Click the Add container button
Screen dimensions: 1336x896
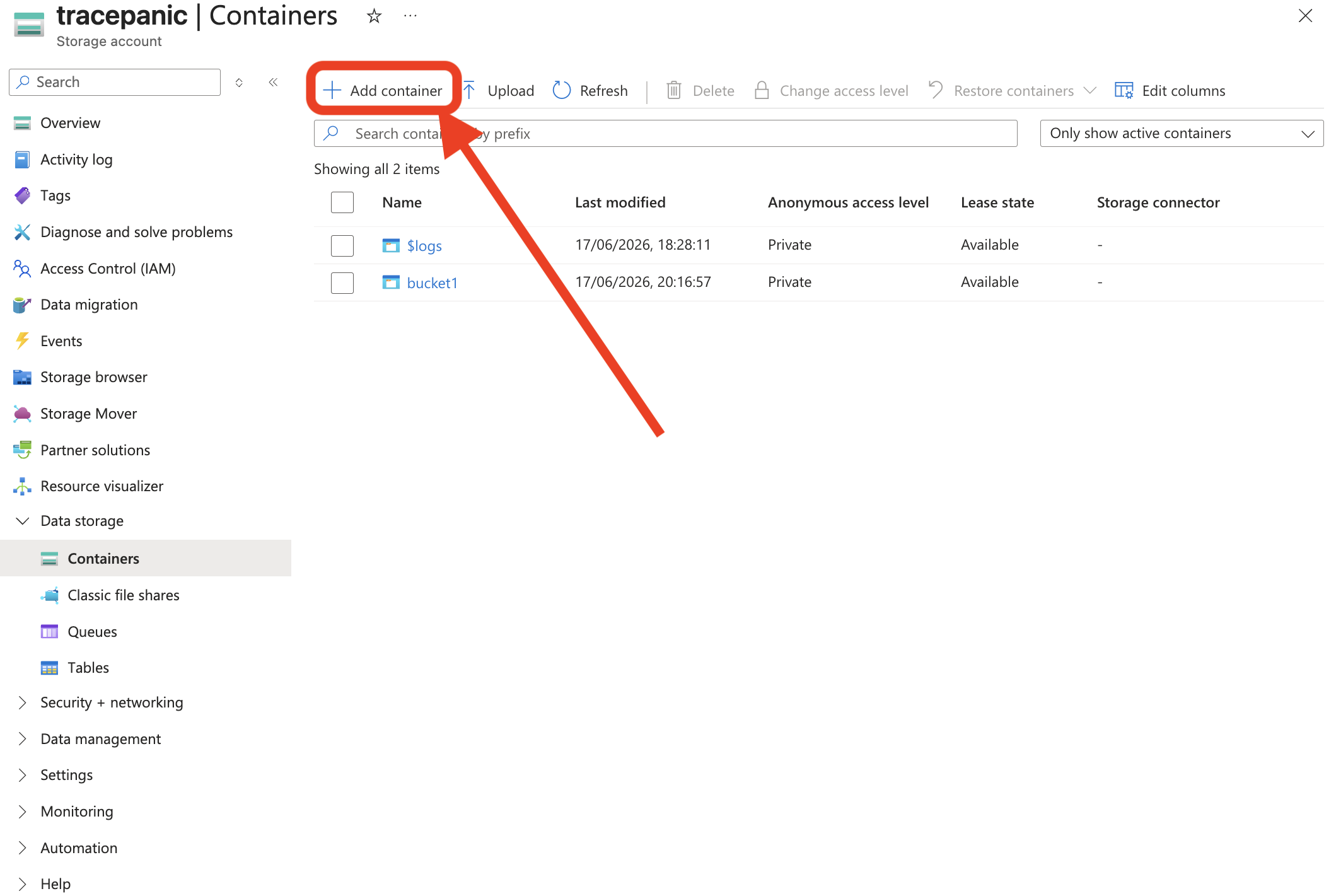coord(383,91)
